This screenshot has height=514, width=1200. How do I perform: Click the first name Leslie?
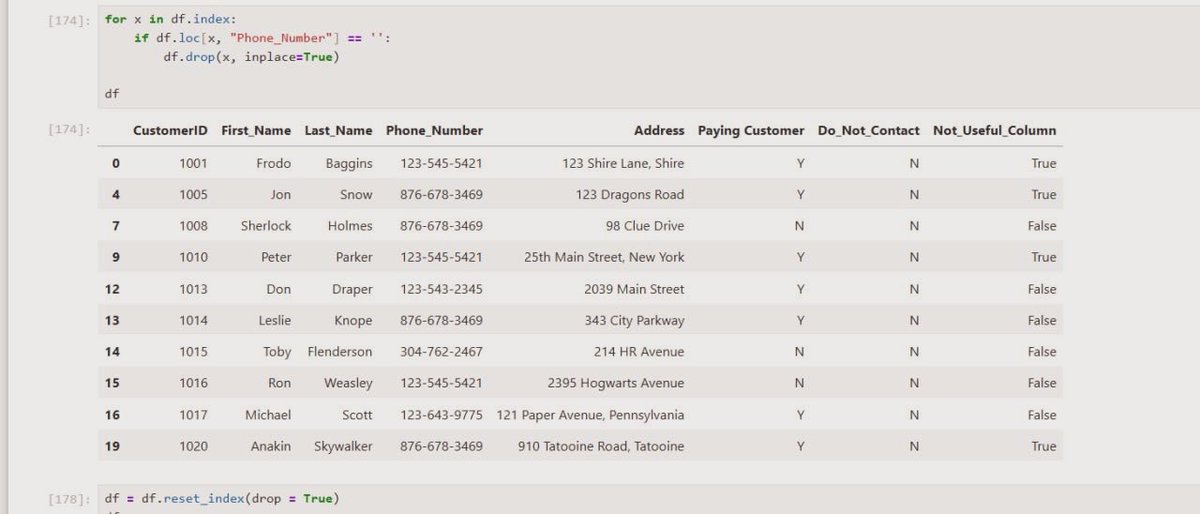pyautogui.click(x=275, y=321)
